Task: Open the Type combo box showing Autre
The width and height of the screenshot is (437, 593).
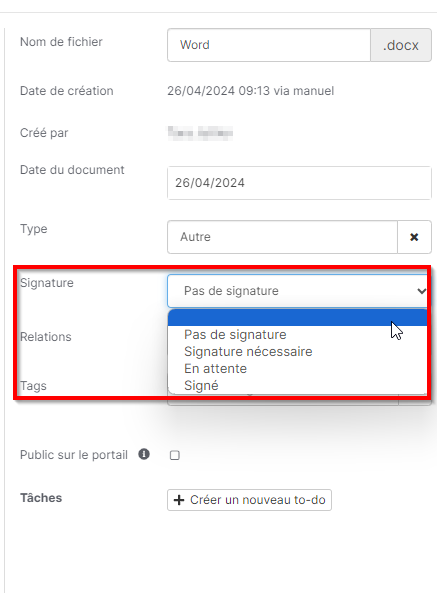Action: pos(282,237)
